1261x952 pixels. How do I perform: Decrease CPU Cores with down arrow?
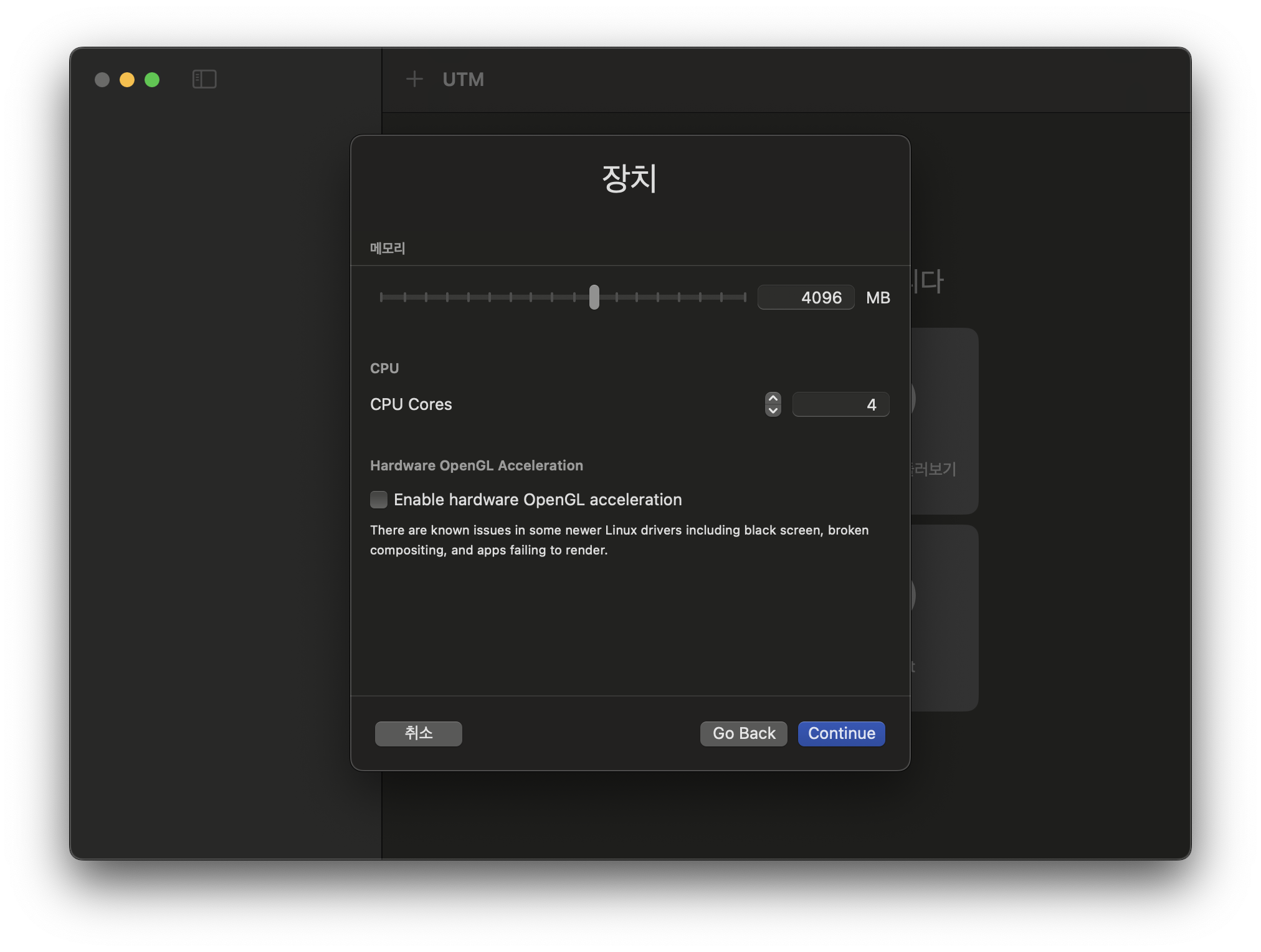(773, 411)
